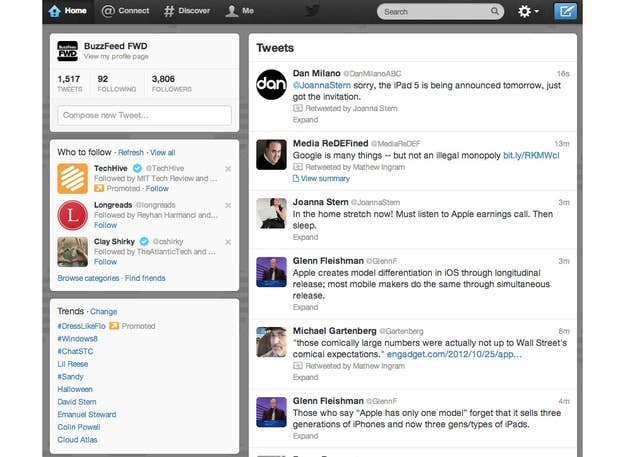This screenshot has width=625, height=457.
Task: Open the Home tab house icon
Action: (54, 11)
